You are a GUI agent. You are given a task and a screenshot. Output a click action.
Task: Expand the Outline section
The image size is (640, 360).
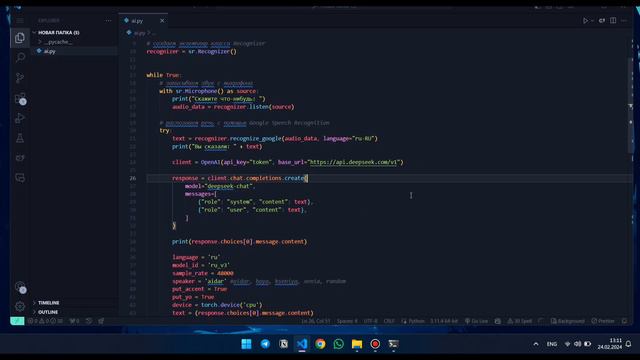coord(48,312)
